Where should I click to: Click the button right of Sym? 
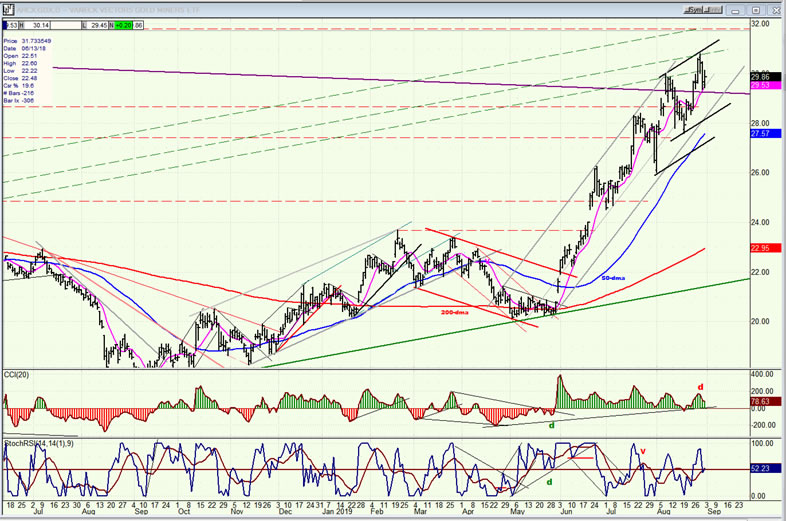pyautogui.click(x=714, y=10)
